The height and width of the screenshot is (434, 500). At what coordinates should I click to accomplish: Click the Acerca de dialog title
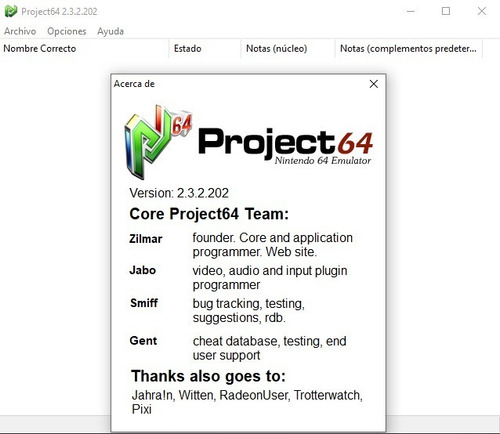click(134, 84)
